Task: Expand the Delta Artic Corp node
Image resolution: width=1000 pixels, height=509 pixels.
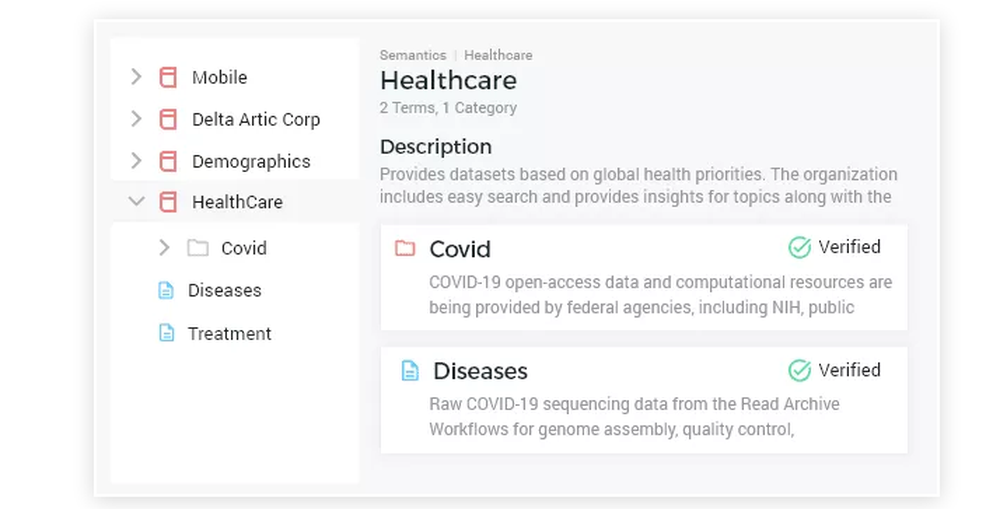Action: click(x=136, y=119)
